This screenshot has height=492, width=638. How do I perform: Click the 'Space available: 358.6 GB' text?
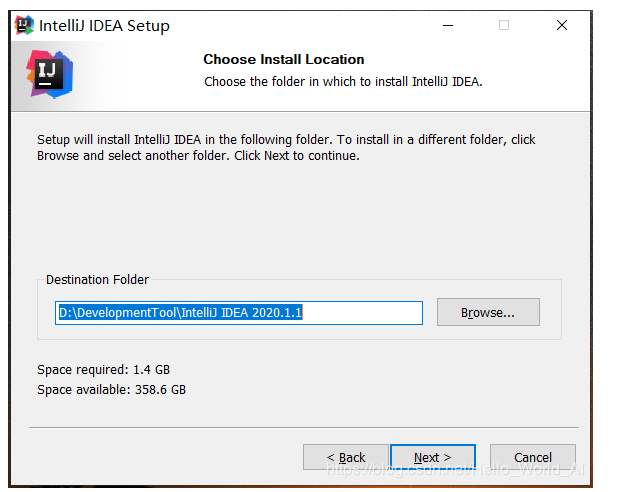[111, 389]
